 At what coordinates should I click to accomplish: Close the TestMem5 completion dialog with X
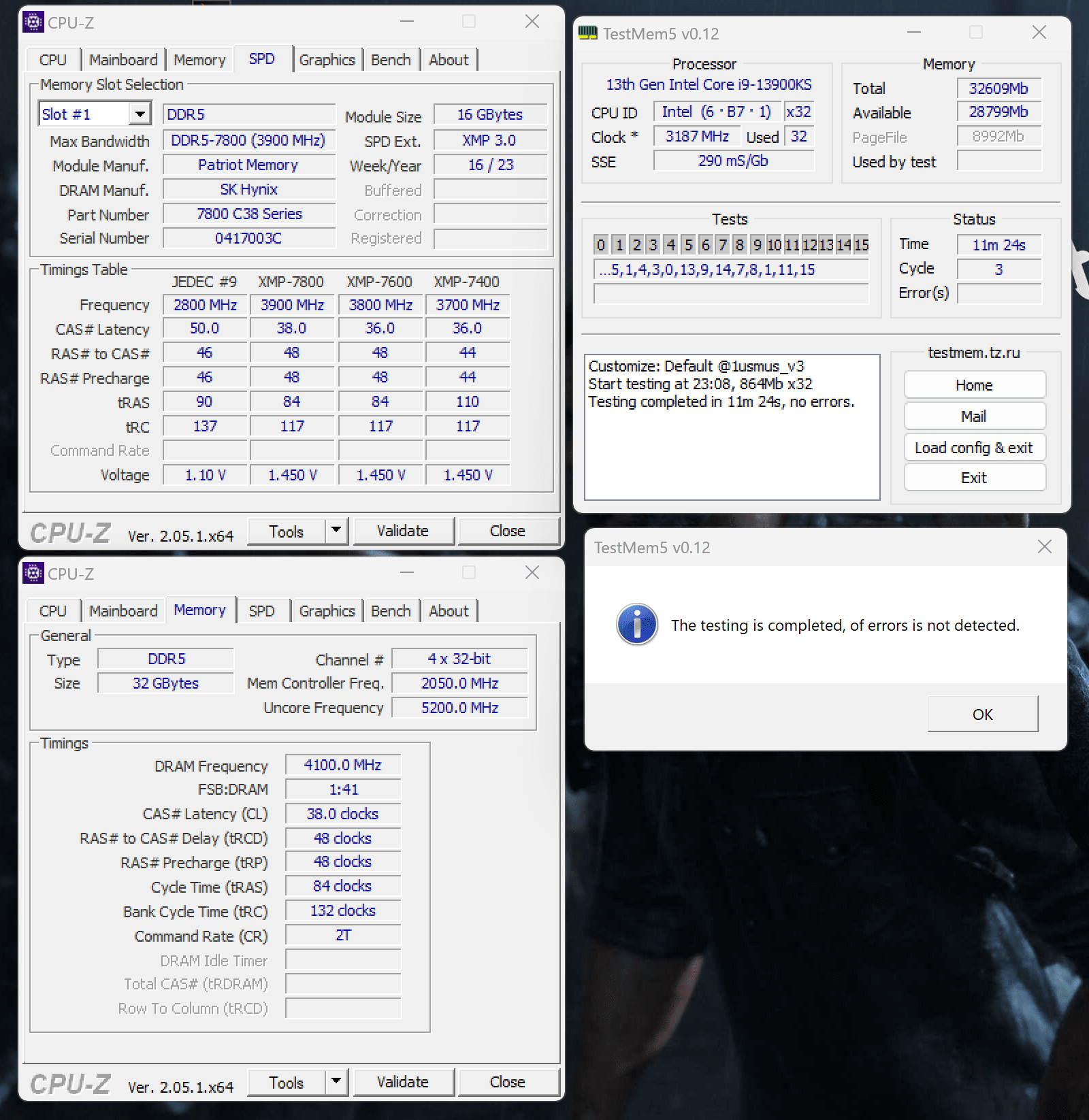tap(1045, 546)
